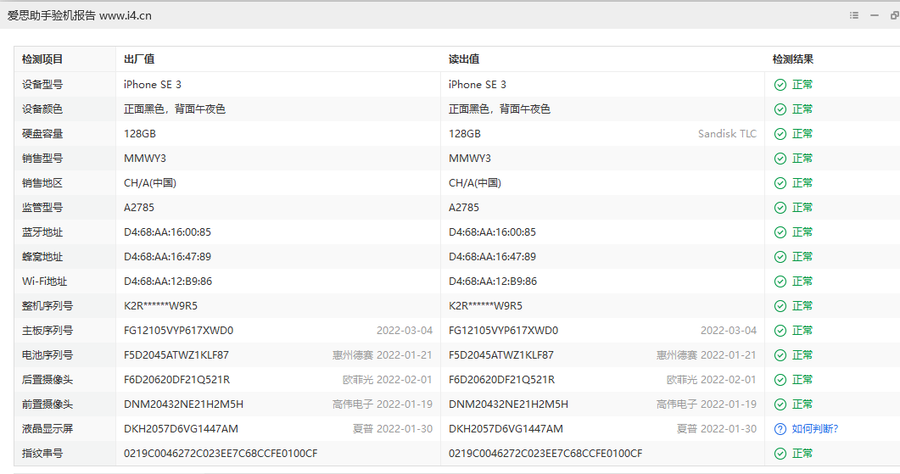The image size is (900, 474).
Task: Click the green check icon in 设备颜色 row
Action: click(x=780, y=109)
